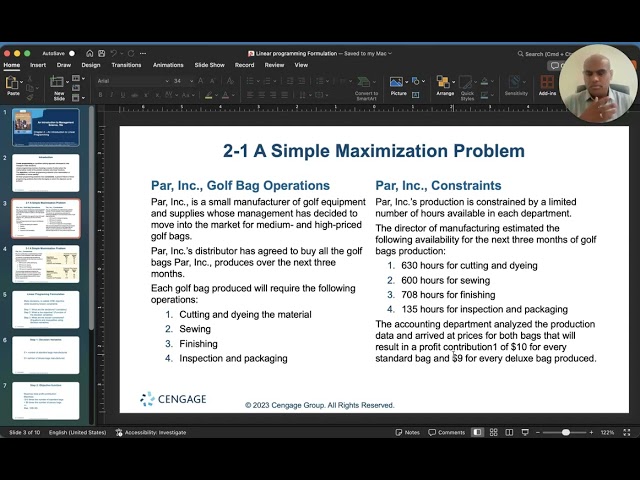Image resolution: width=640 pixels, height=480 pixels.
Task: Redo the last action
Action: coord(131,53)
